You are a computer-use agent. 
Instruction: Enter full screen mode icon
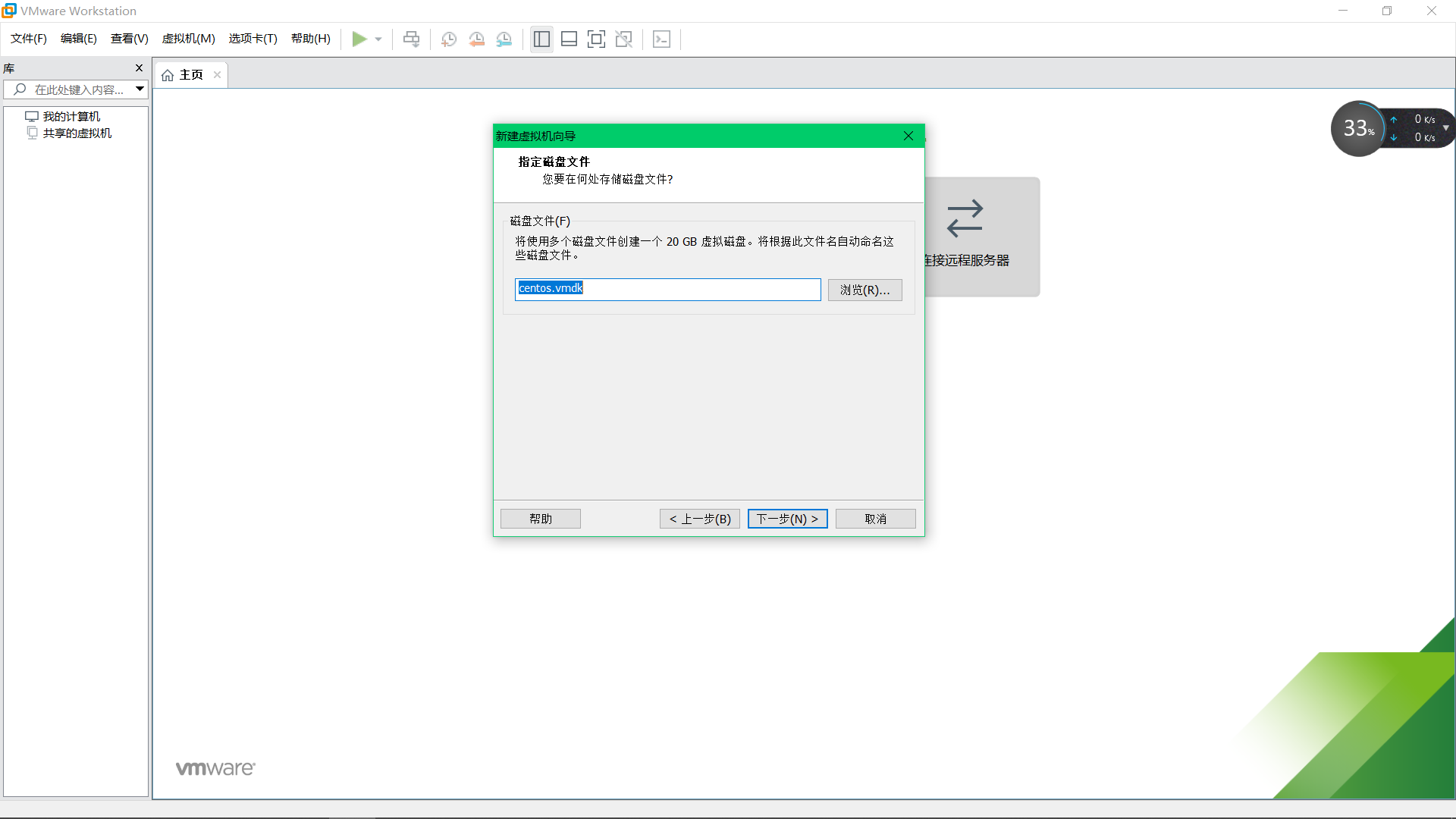point(596,39)
